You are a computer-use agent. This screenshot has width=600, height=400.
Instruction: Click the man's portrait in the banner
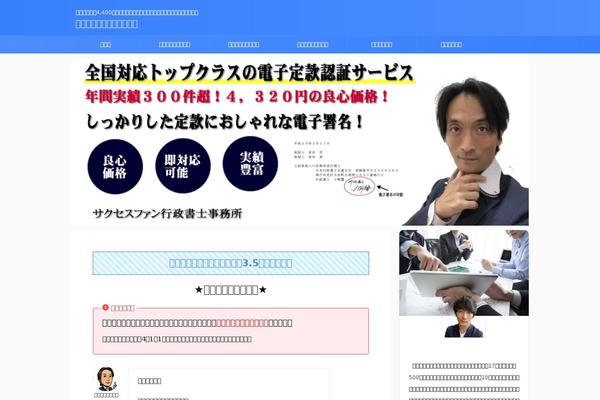470,153
